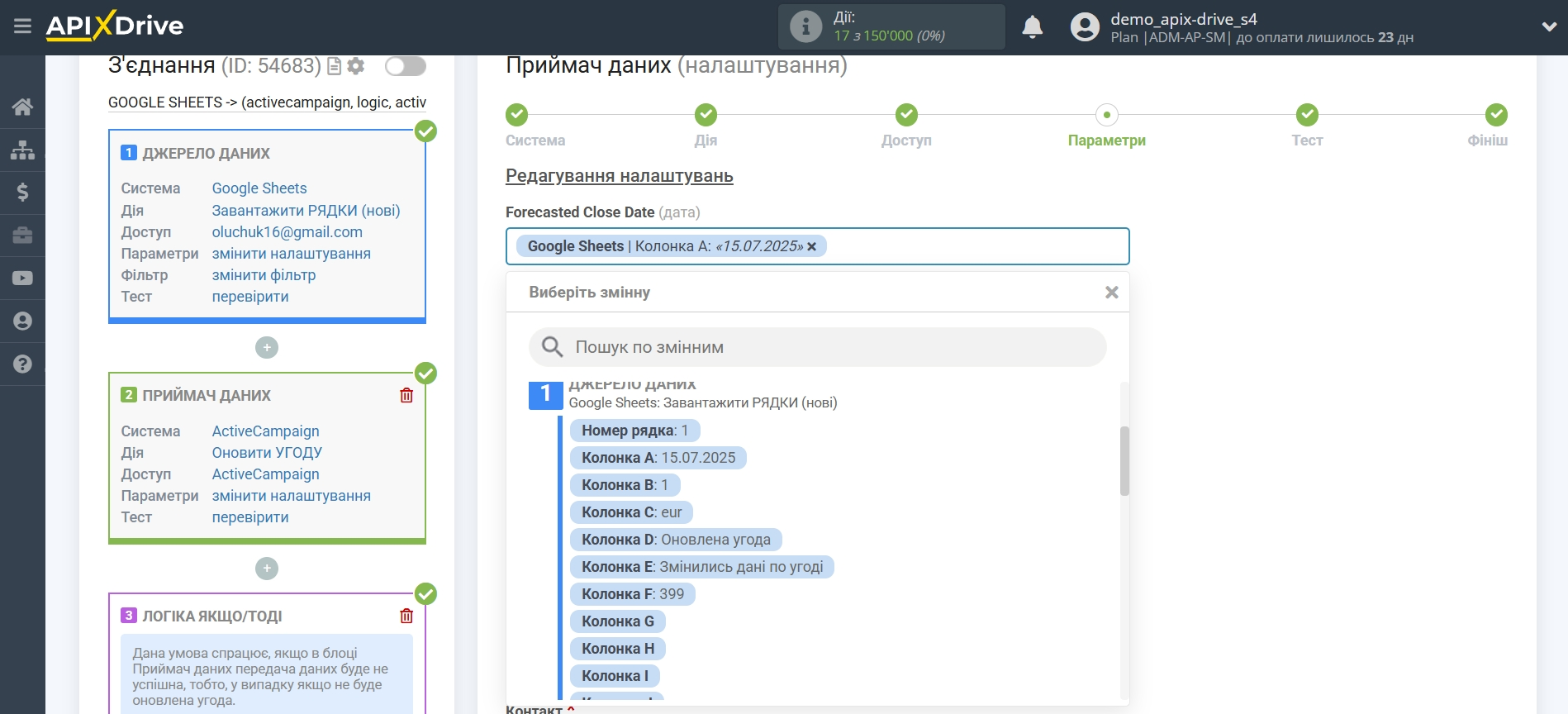Select variable Колонка G
Image resolution: width=1568 pixels, height=714 pixels.
(x=618, y=621)
